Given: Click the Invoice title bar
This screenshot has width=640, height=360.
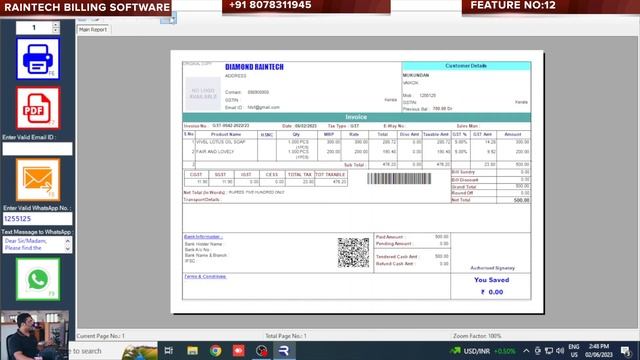Looking at the screenshot, I should [356, 117].
